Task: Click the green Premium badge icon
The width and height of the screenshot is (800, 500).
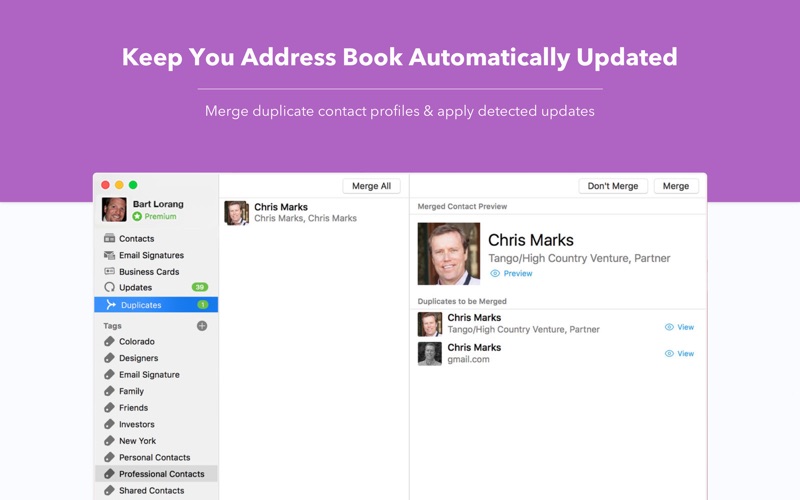Action: pos(137,217)
